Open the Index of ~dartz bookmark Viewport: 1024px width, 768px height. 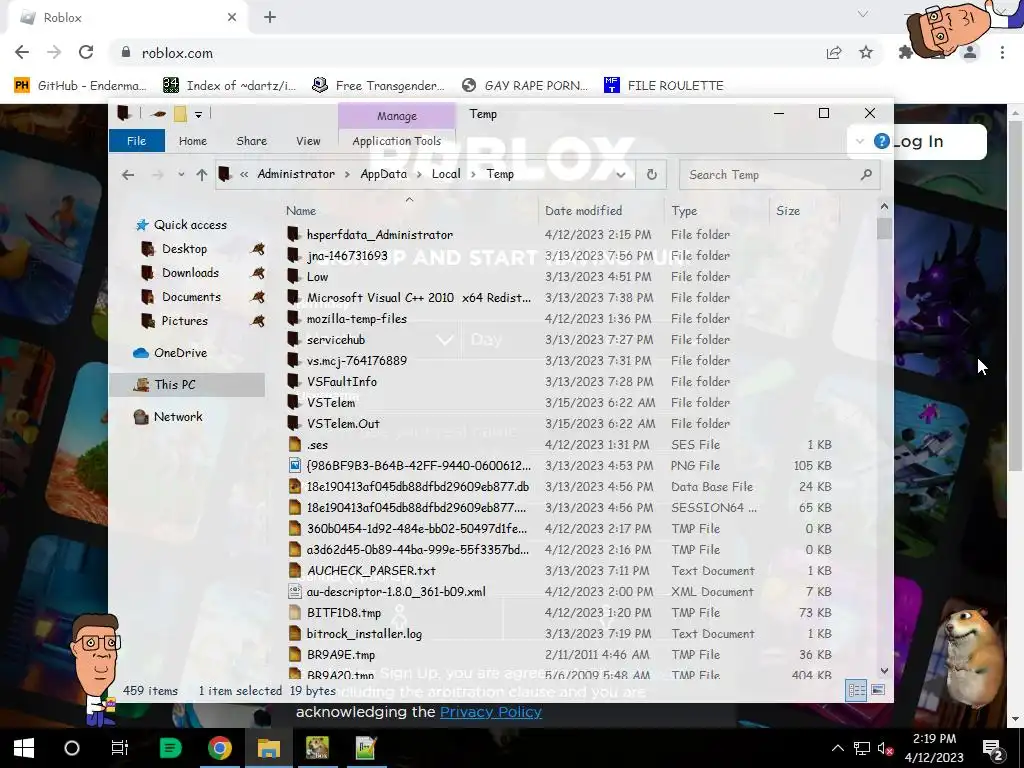[229, 86]
